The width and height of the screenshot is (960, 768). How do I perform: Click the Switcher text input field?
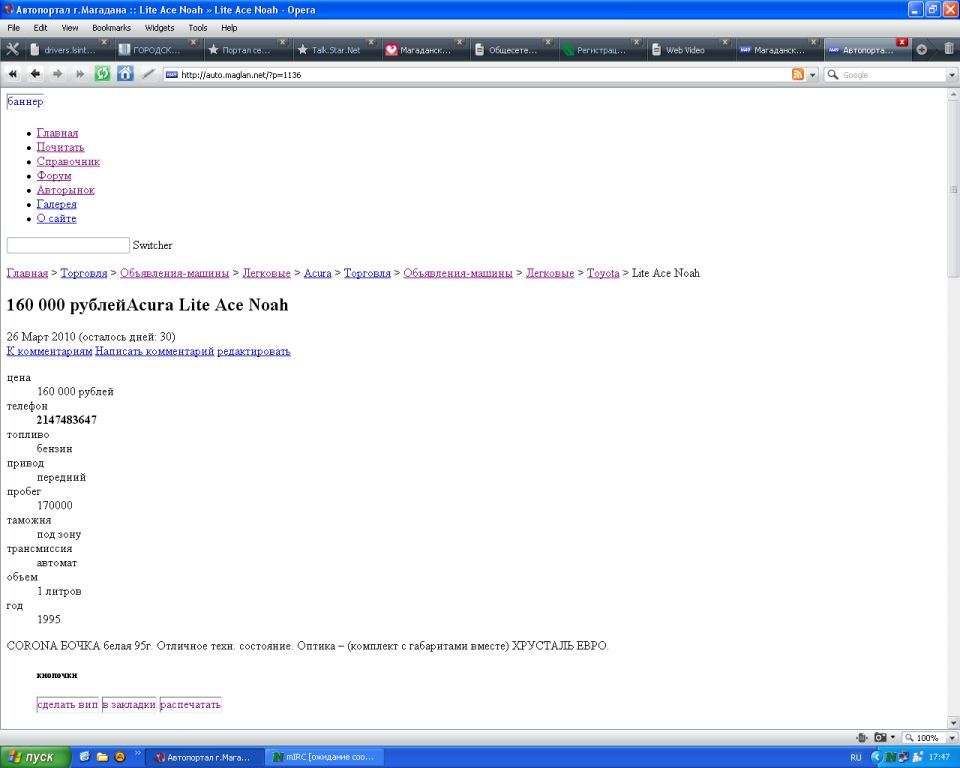coord(68,245)
